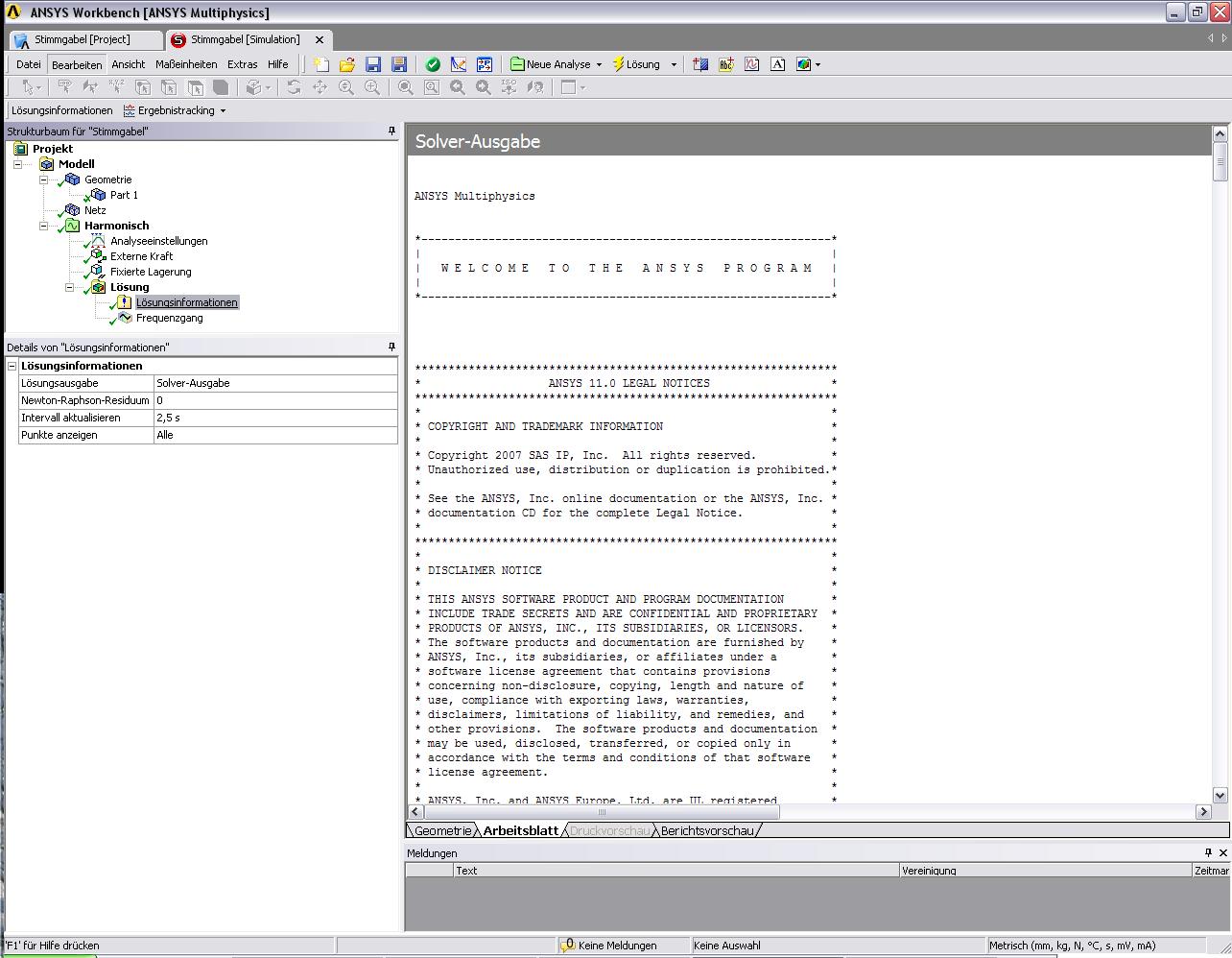
Task: Click the letter A comment icon
Action: (x=778, y=64)
